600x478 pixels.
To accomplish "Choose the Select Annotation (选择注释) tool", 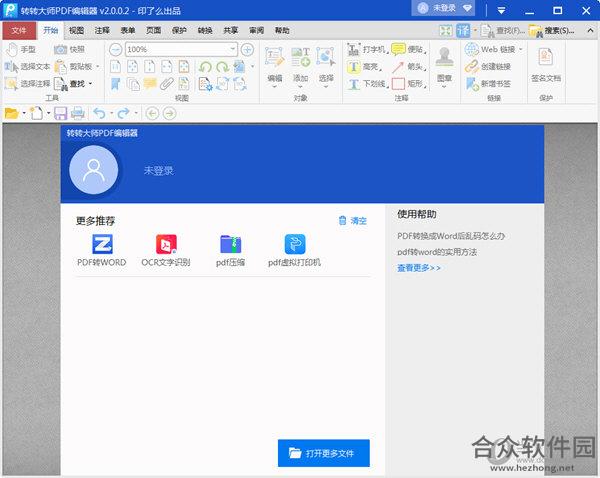I will click(x=27, y=83).
